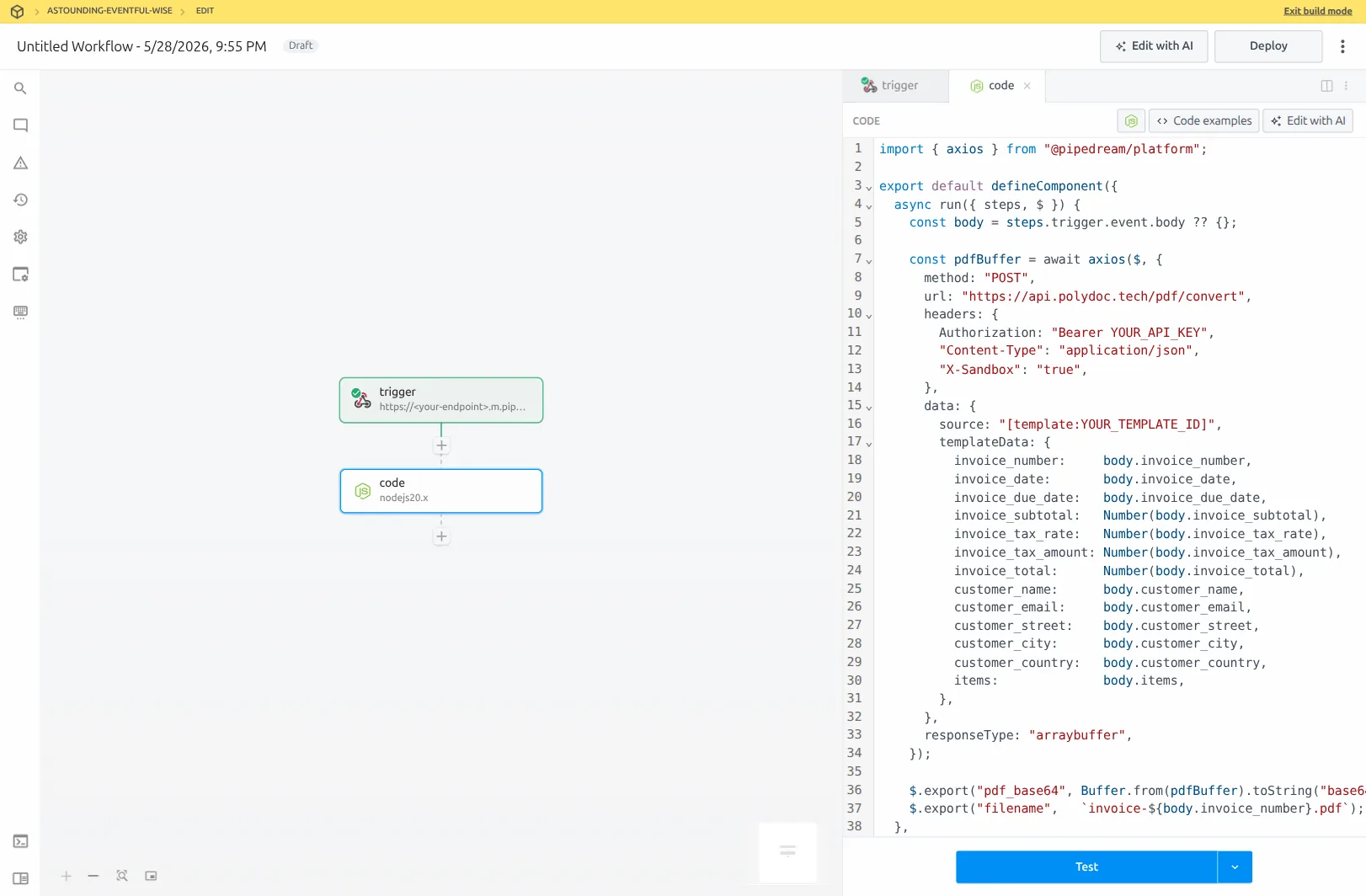Screen dimensions: 1366x896
Task: Open the Test button dropdown arrow
Action: 1235,867
